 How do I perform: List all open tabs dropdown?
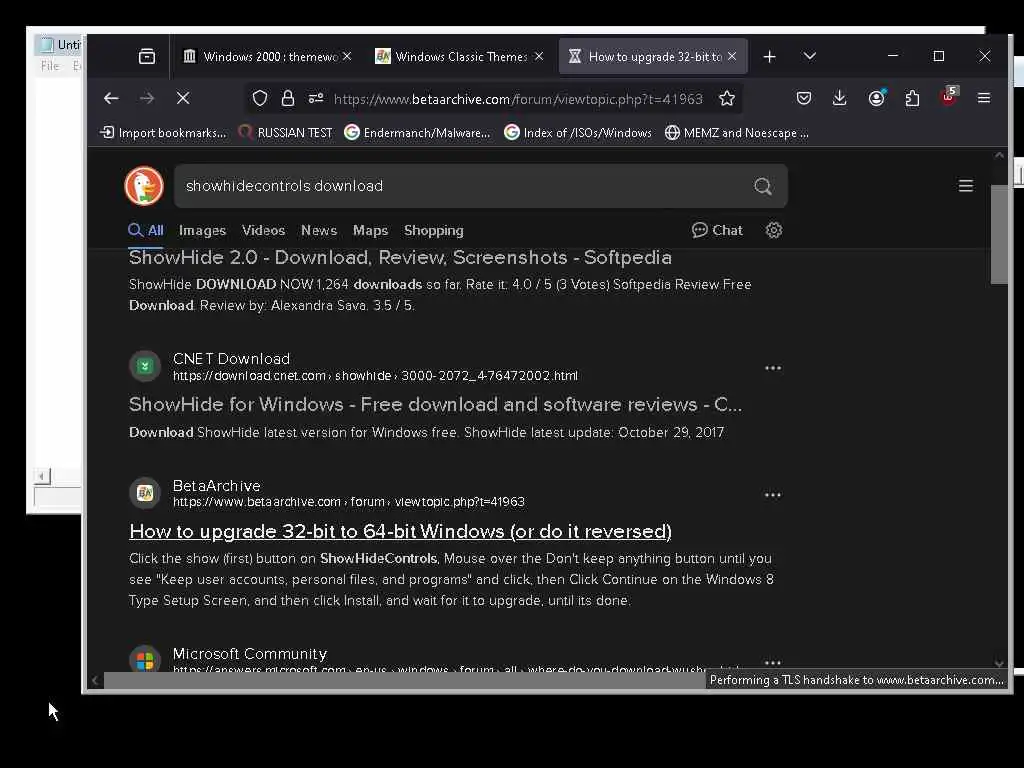click(810, 57)
